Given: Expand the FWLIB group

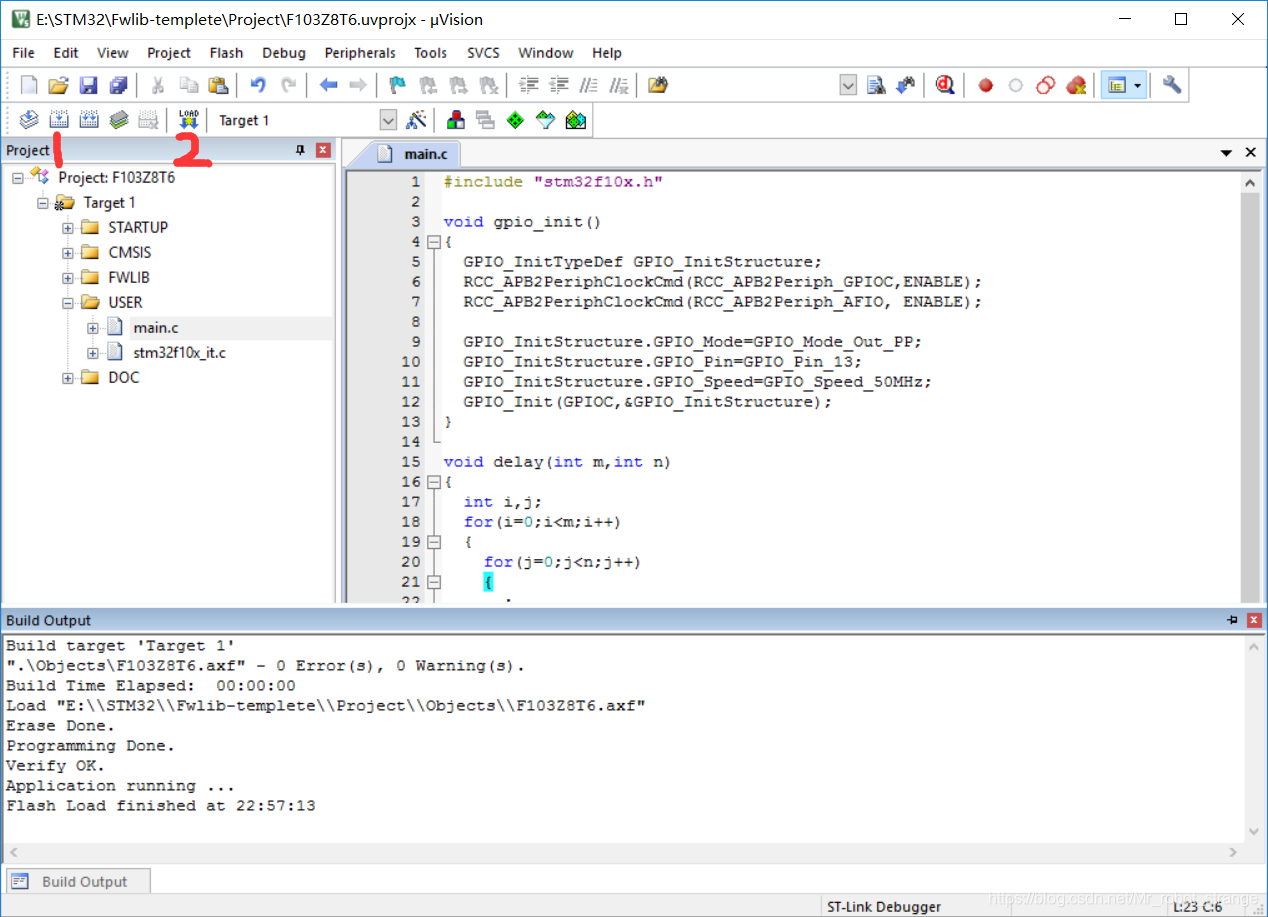Looking at the screenshot, I should click(67, 277).
